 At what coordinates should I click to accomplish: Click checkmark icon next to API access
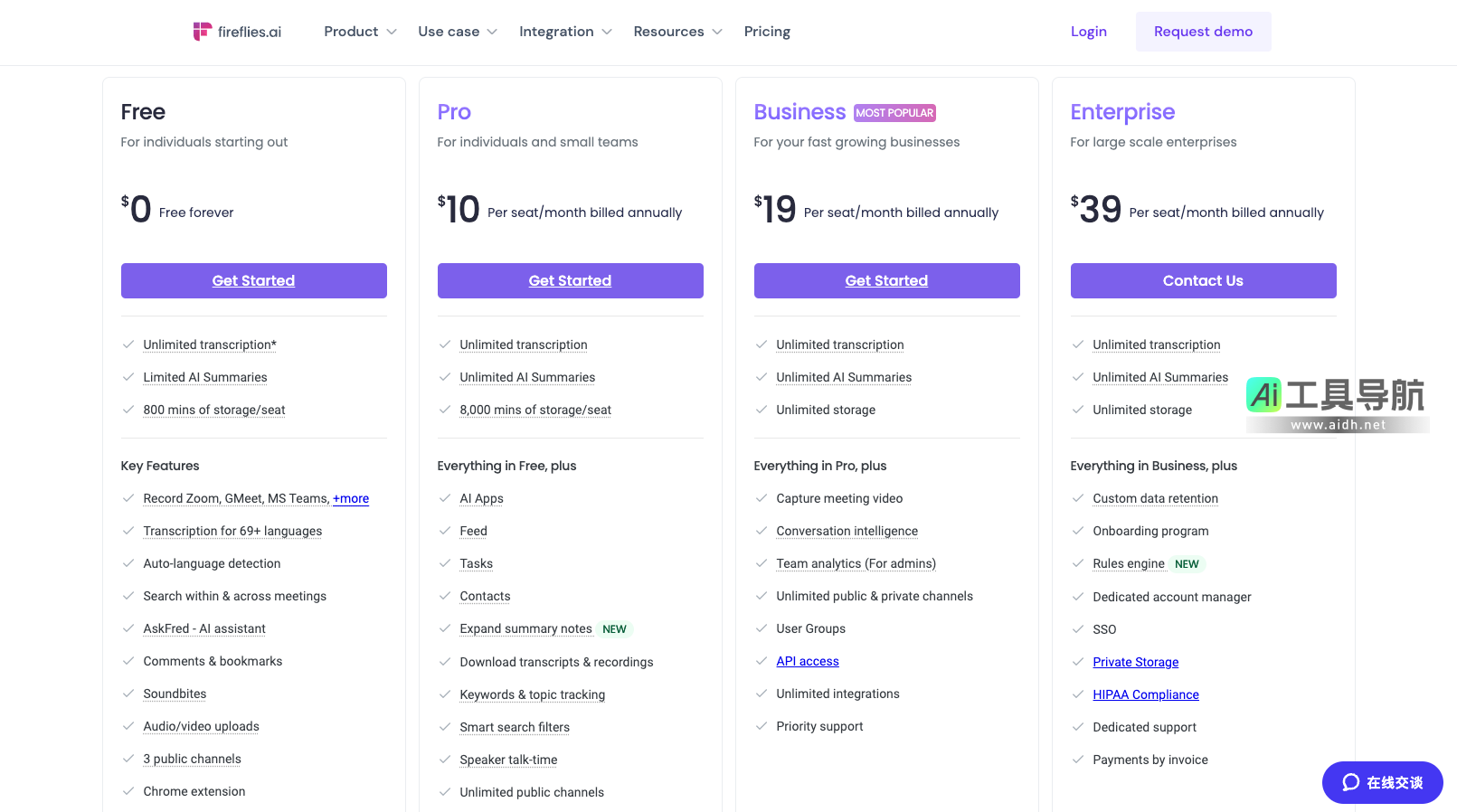point(762,661)
